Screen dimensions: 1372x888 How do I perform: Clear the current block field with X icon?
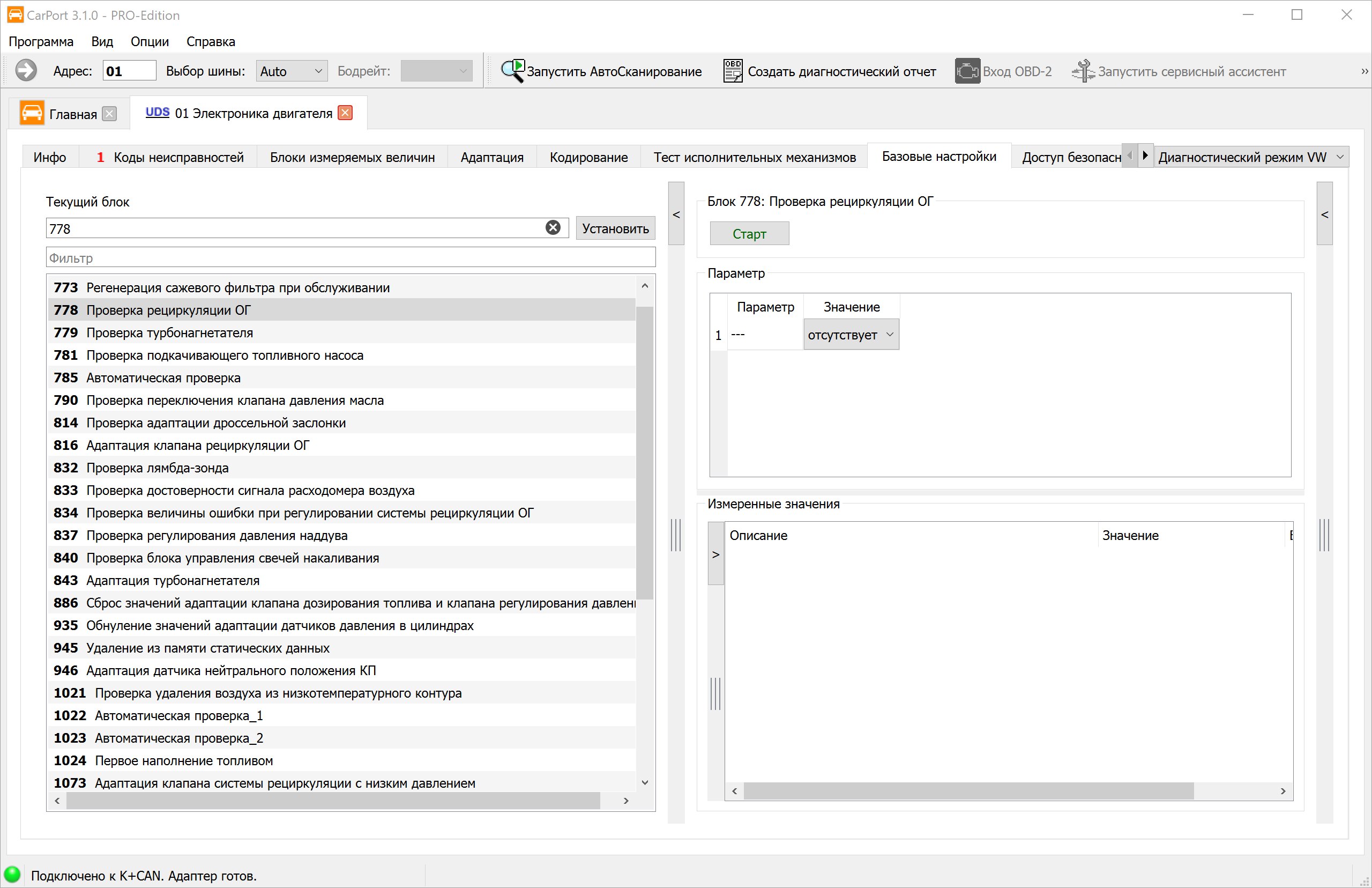click(x=553, y=228)
